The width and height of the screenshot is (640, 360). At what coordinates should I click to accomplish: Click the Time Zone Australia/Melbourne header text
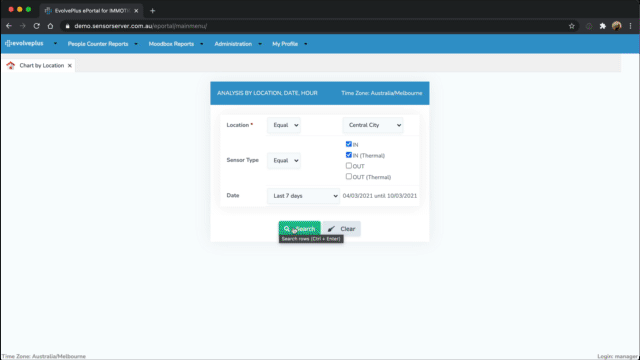pos(382,93)
